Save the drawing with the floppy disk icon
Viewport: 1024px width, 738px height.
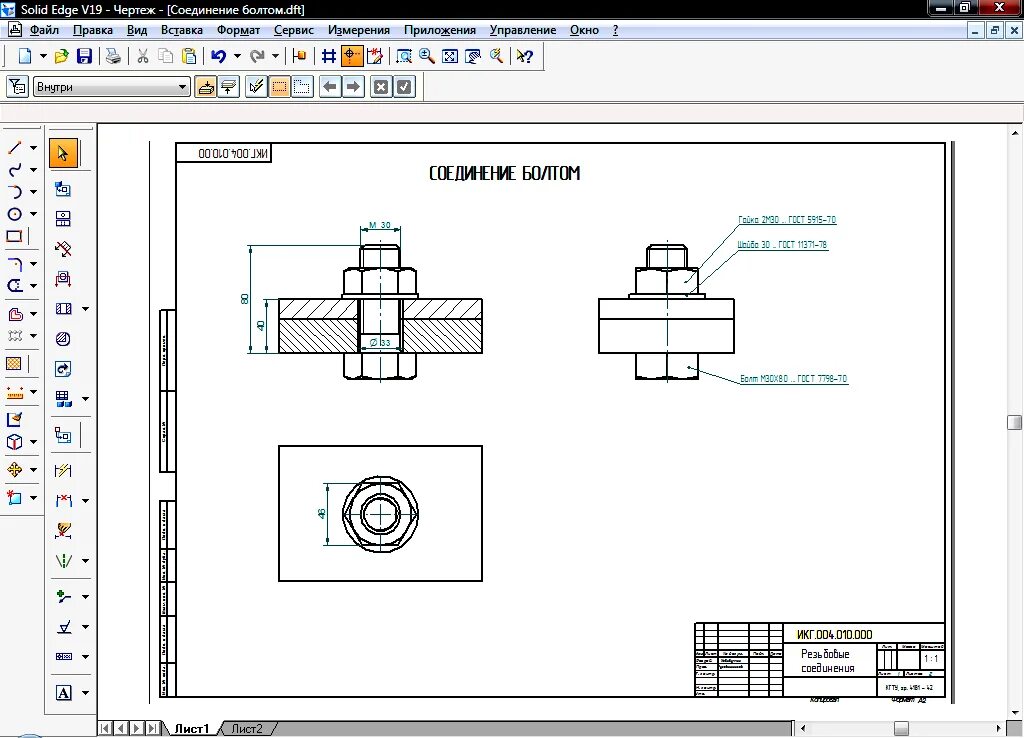pos(84,56)
